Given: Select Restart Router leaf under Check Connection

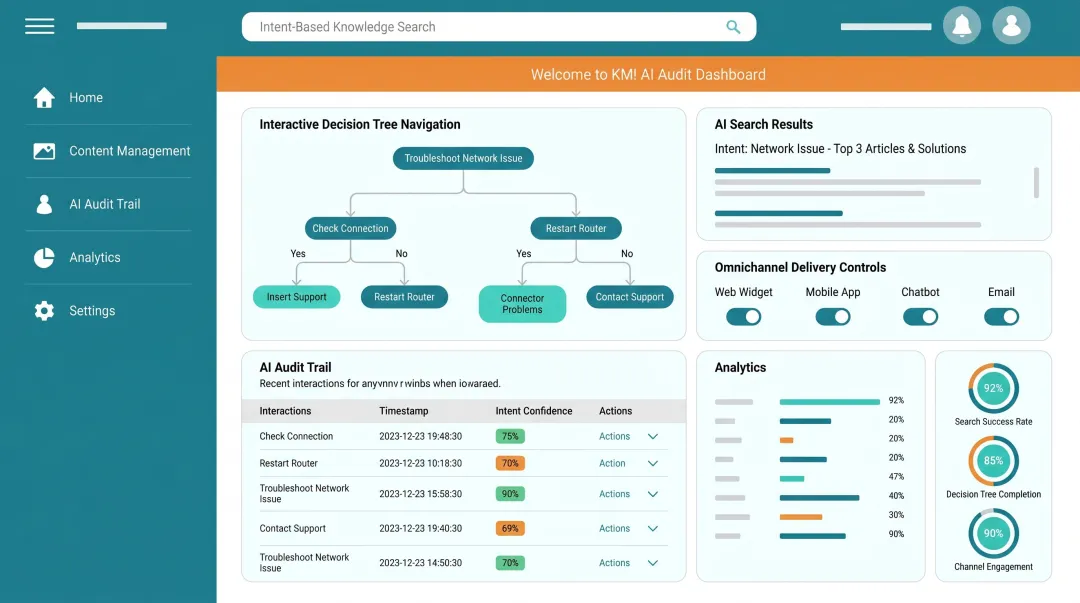Looking at the screenshot, I should click(404, 297).
